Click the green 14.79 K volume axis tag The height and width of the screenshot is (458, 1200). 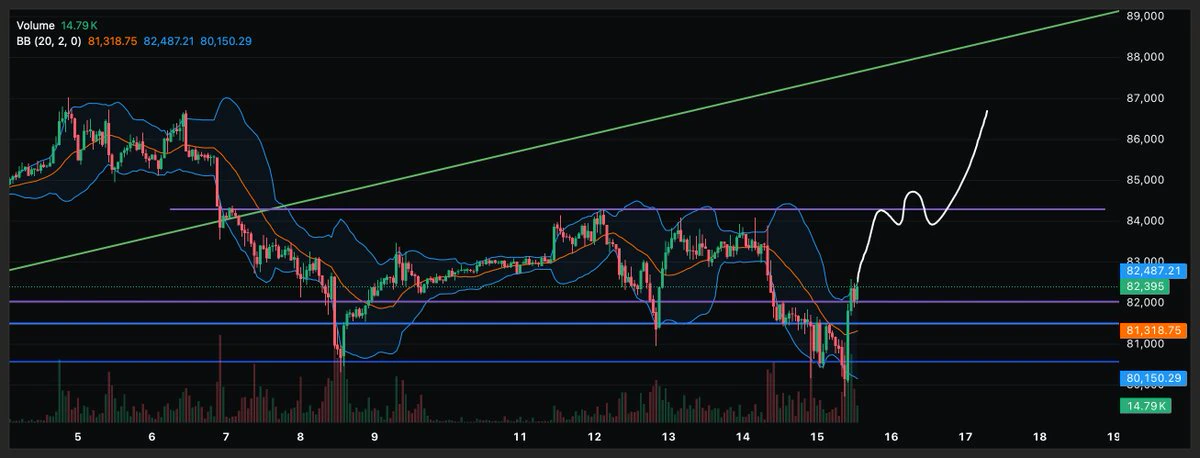1146,406
